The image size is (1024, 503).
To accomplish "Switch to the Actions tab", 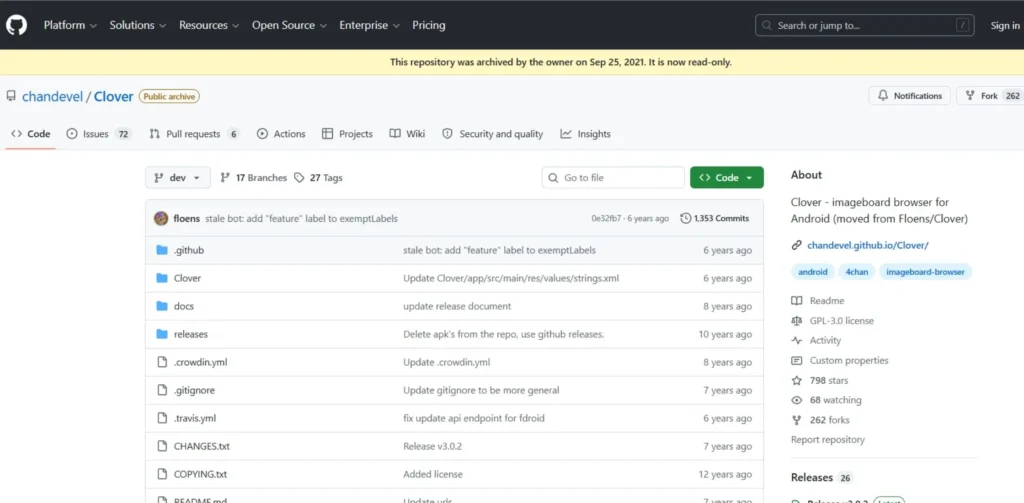I will (x=281, y=134).
